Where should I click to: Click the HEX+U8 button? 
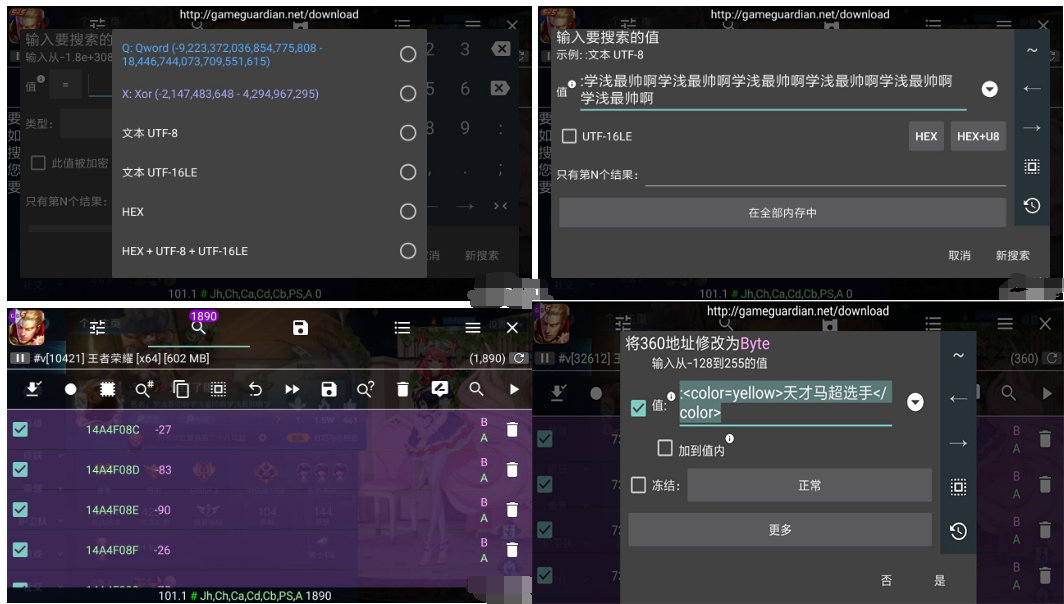point(978,136)
